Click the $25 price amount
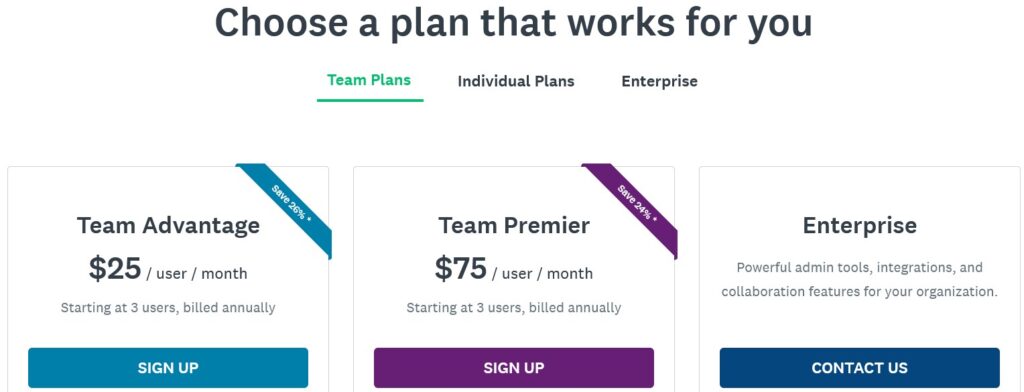The width and height of the screenshot is (1024, 392). tap(115, 269)
